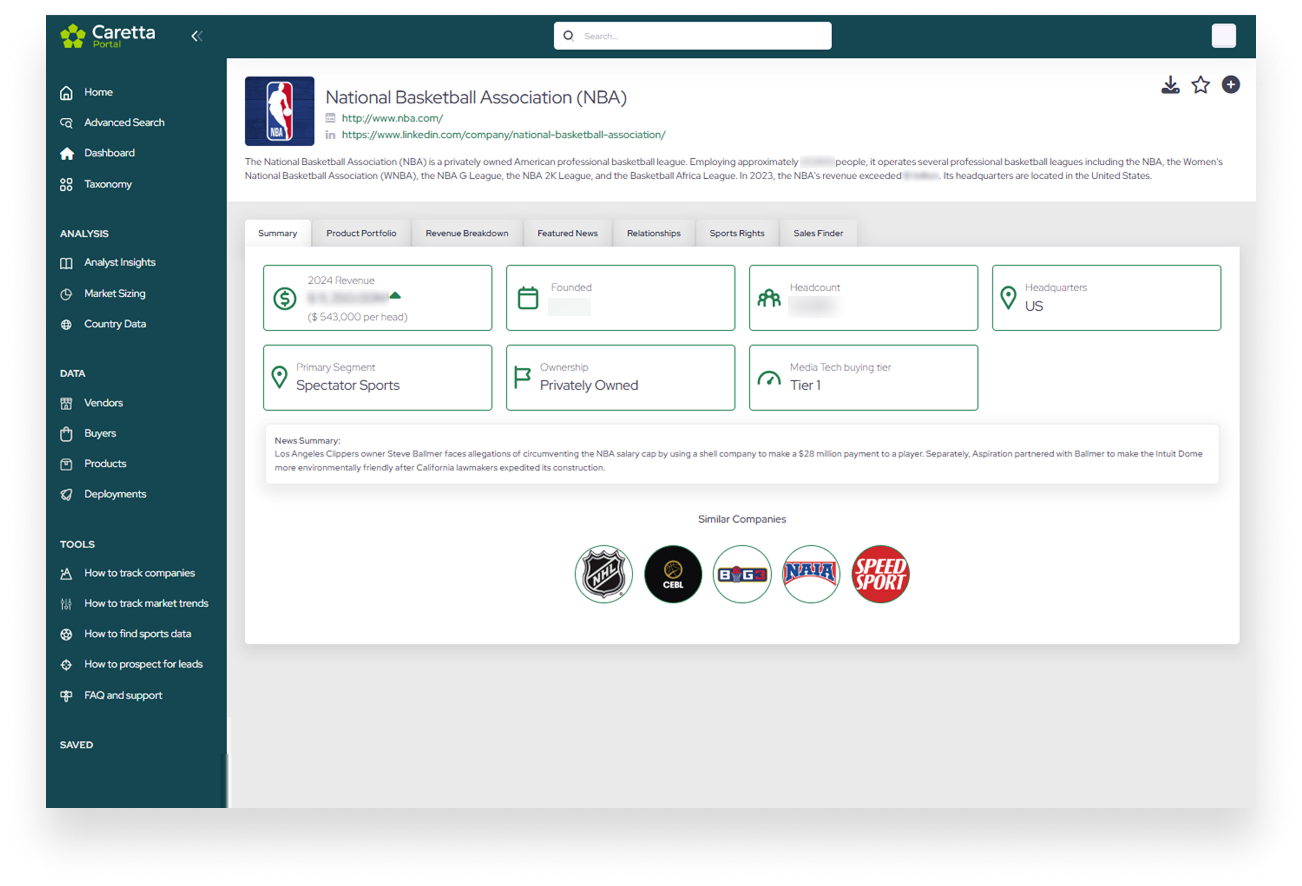Open the CEBL similar company logo

pos(673,574)
